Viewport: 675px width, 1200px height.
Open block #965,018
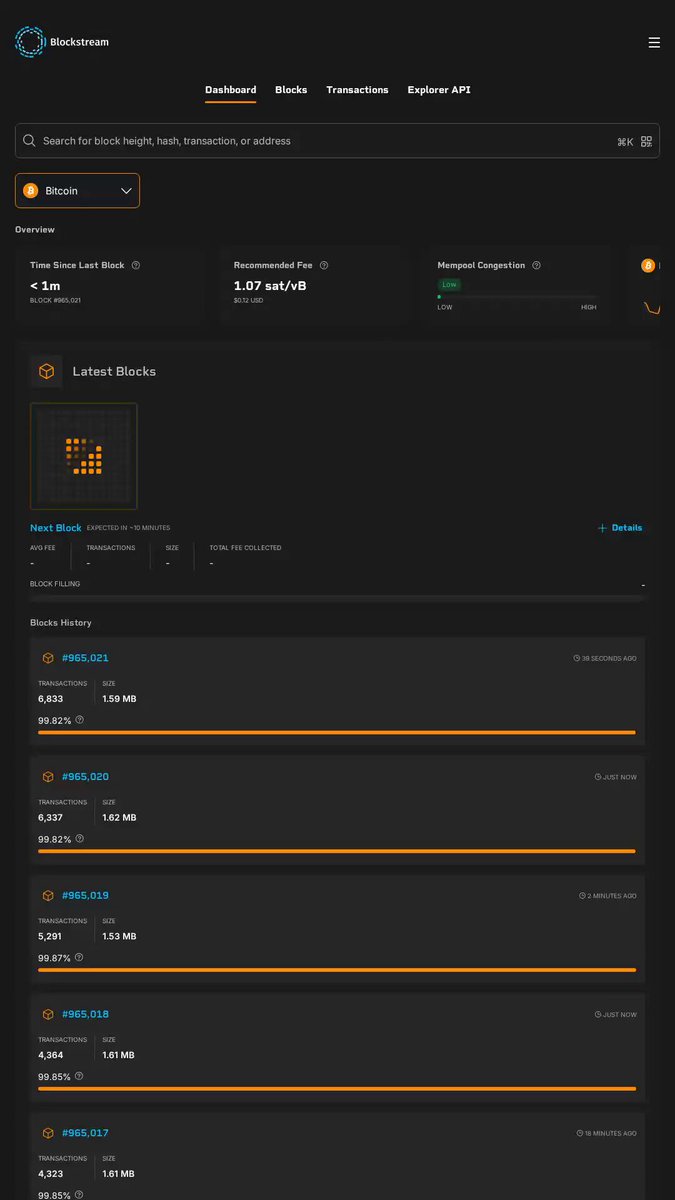(x=85, y=1014)
